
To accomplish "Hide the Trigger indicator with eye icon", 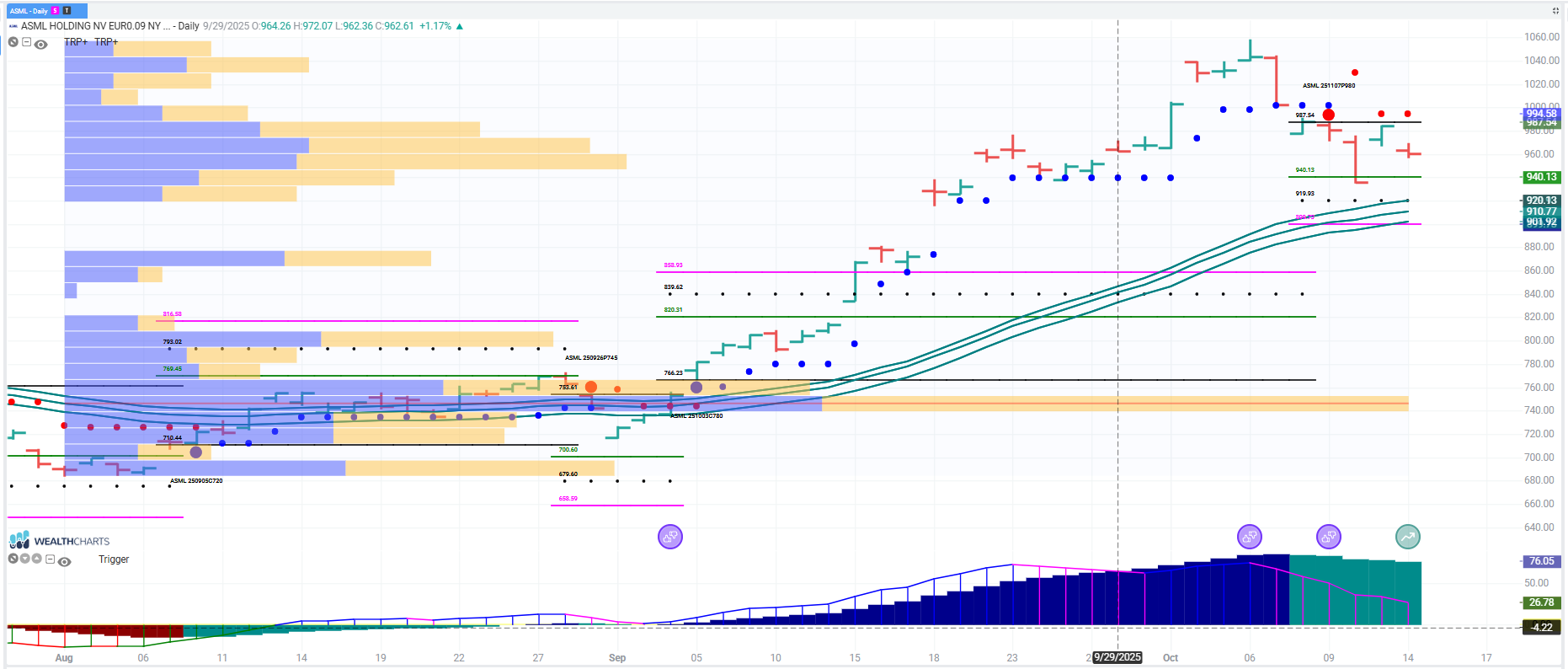I will coord(64,561).
